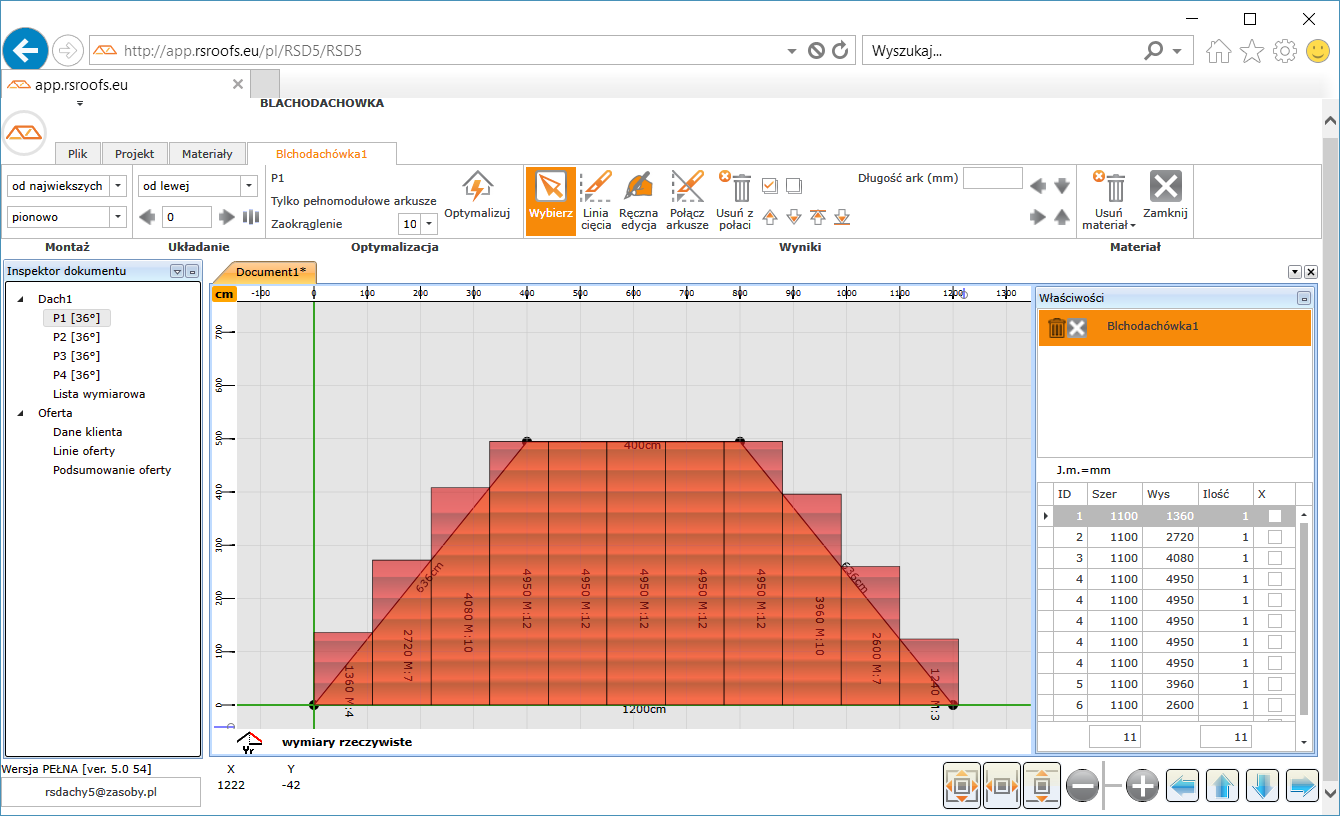Open the 'od największych' dropdown
Viewport: 1340px width, 816px height.
pos(118,186)
